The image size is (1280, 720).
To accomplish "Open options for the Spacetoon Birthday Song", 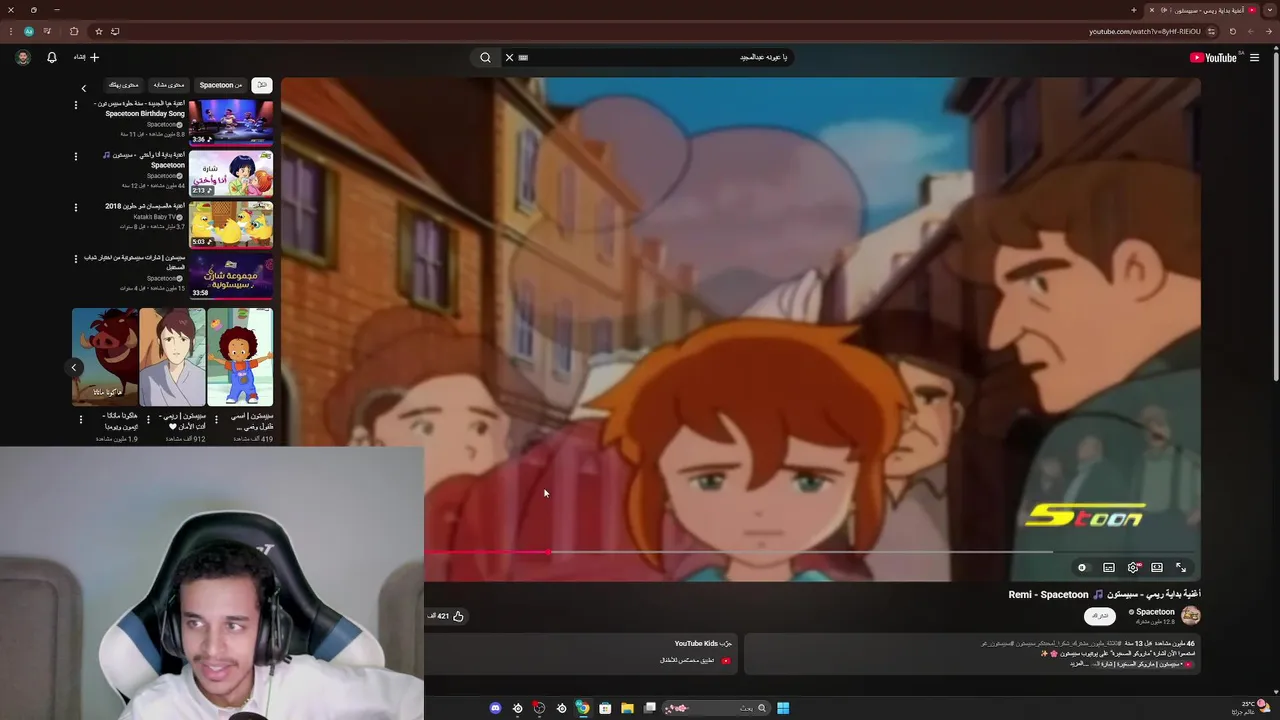I will tap(75, 104).
